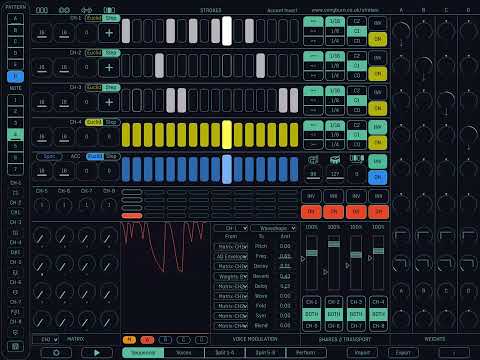Click the settings gear button at bottom
The height and width of the screenshot is (360, 480).
pos(56,352)
